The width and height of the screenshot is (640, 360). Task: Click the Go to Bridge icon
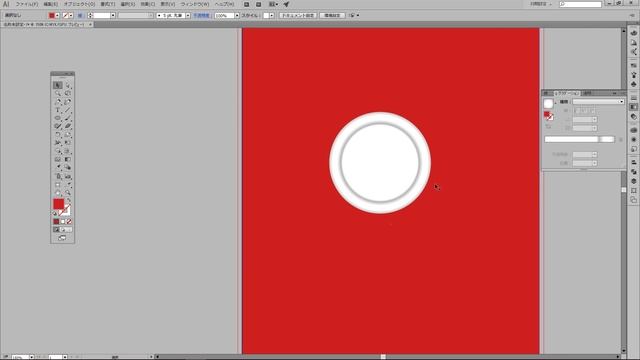tap(247, 4)
